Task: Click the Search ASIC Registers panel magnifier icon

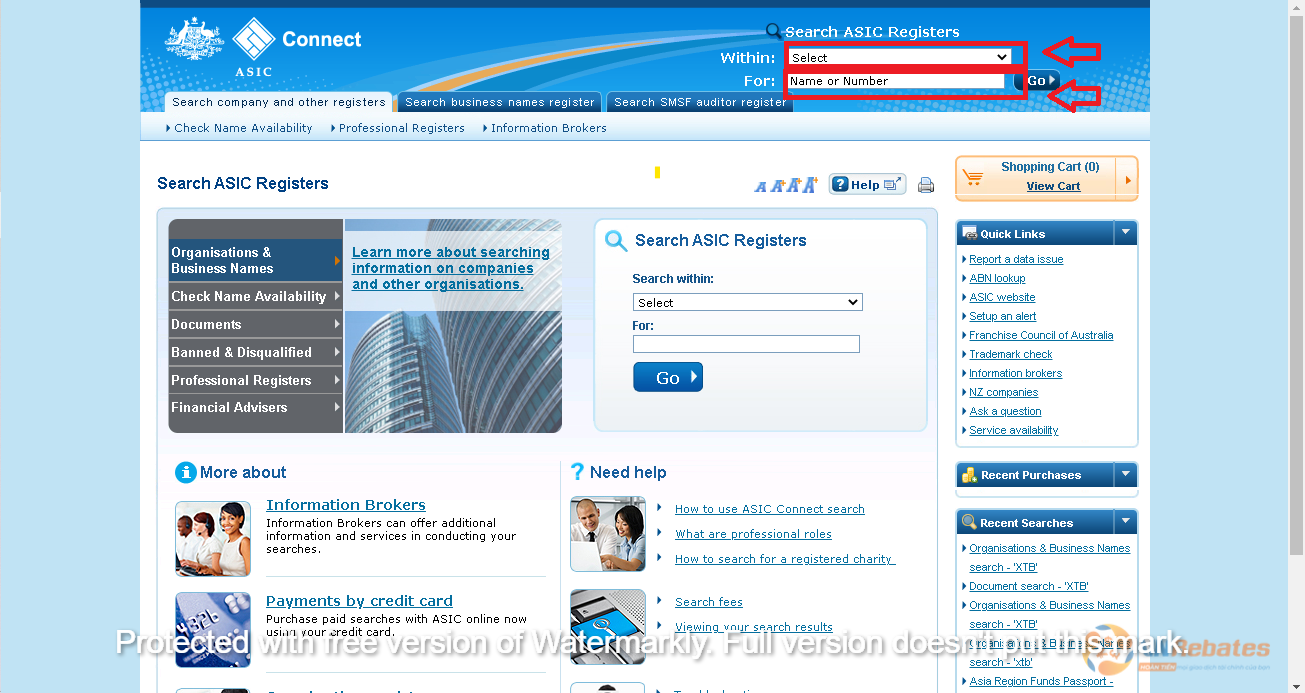Action: coord(617,240)
